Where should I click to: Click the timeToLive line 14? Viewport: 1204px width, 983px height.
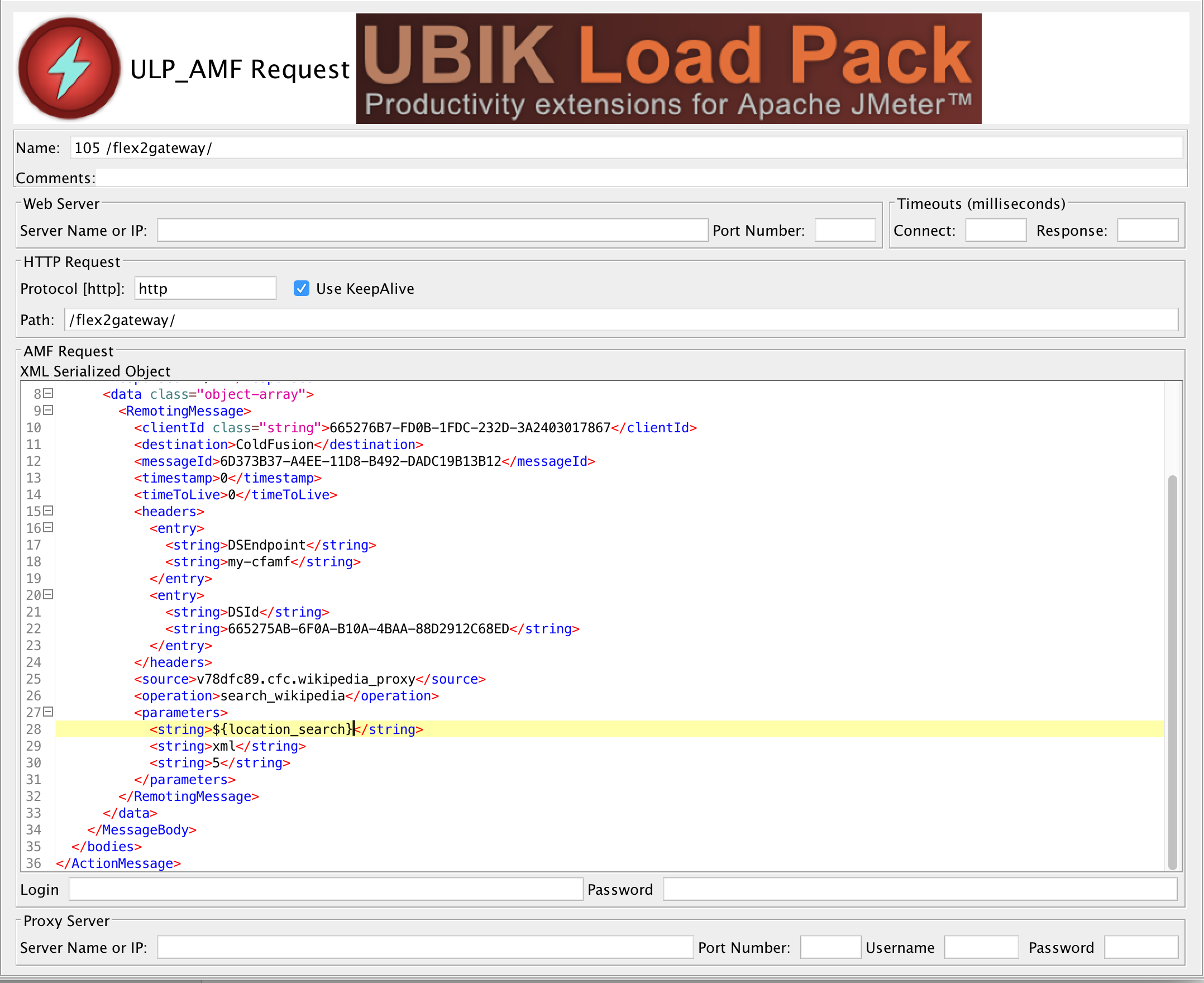236,495
